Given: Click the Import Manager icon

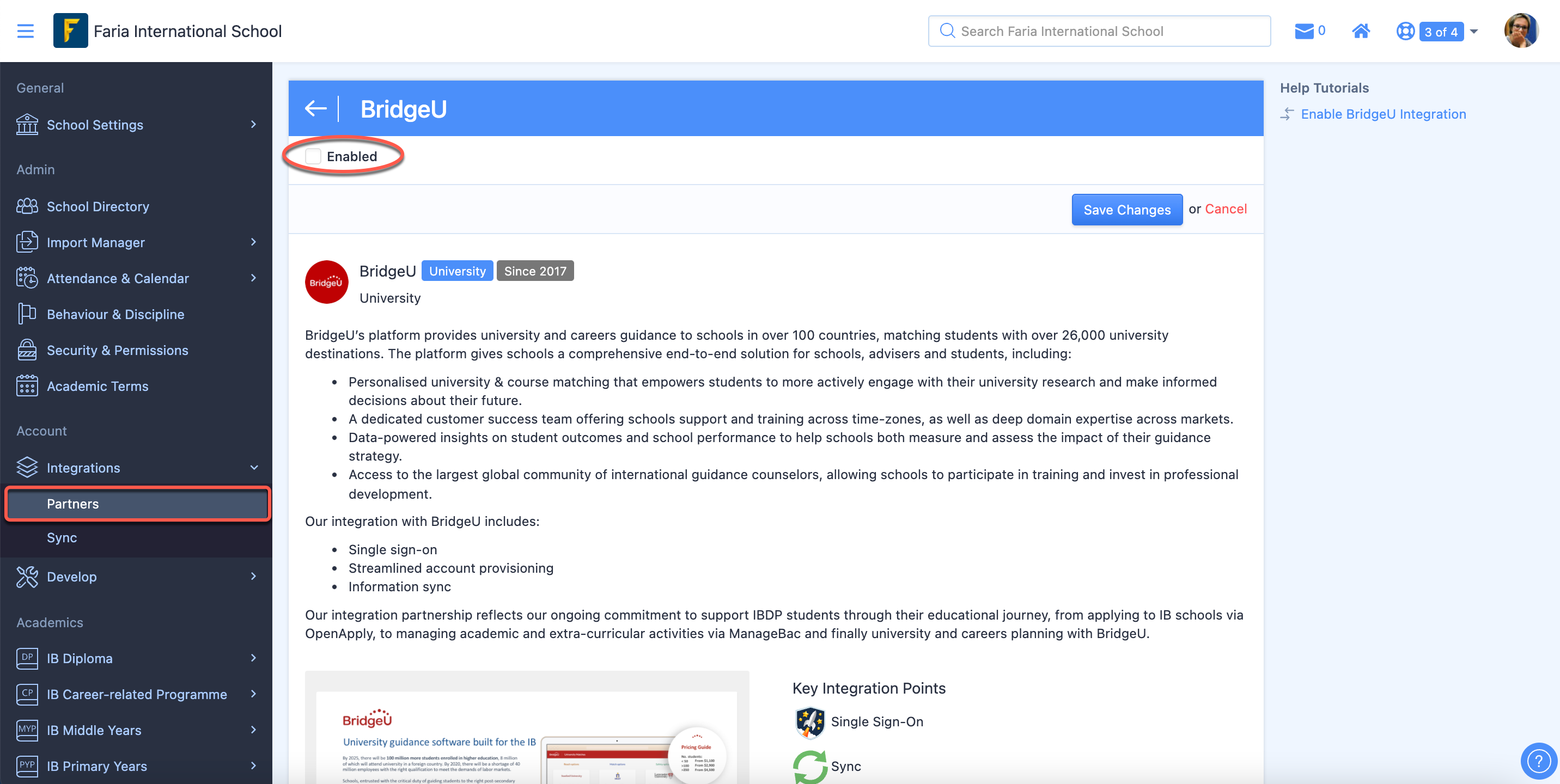Looking at the screenshot, I should point(27,241).
